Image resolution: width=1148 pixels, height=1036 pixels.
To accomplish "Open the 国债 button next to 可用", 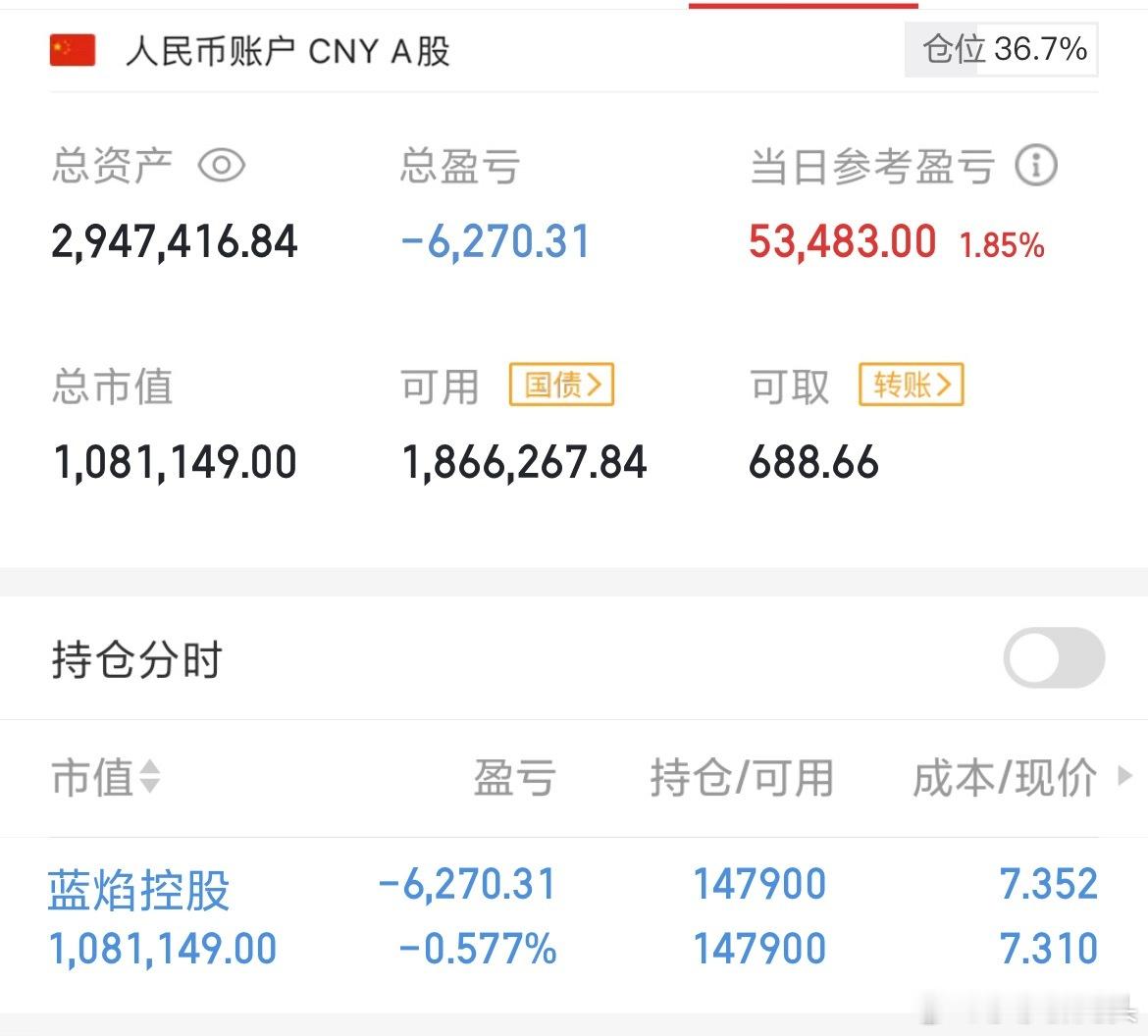I will 561,385.
